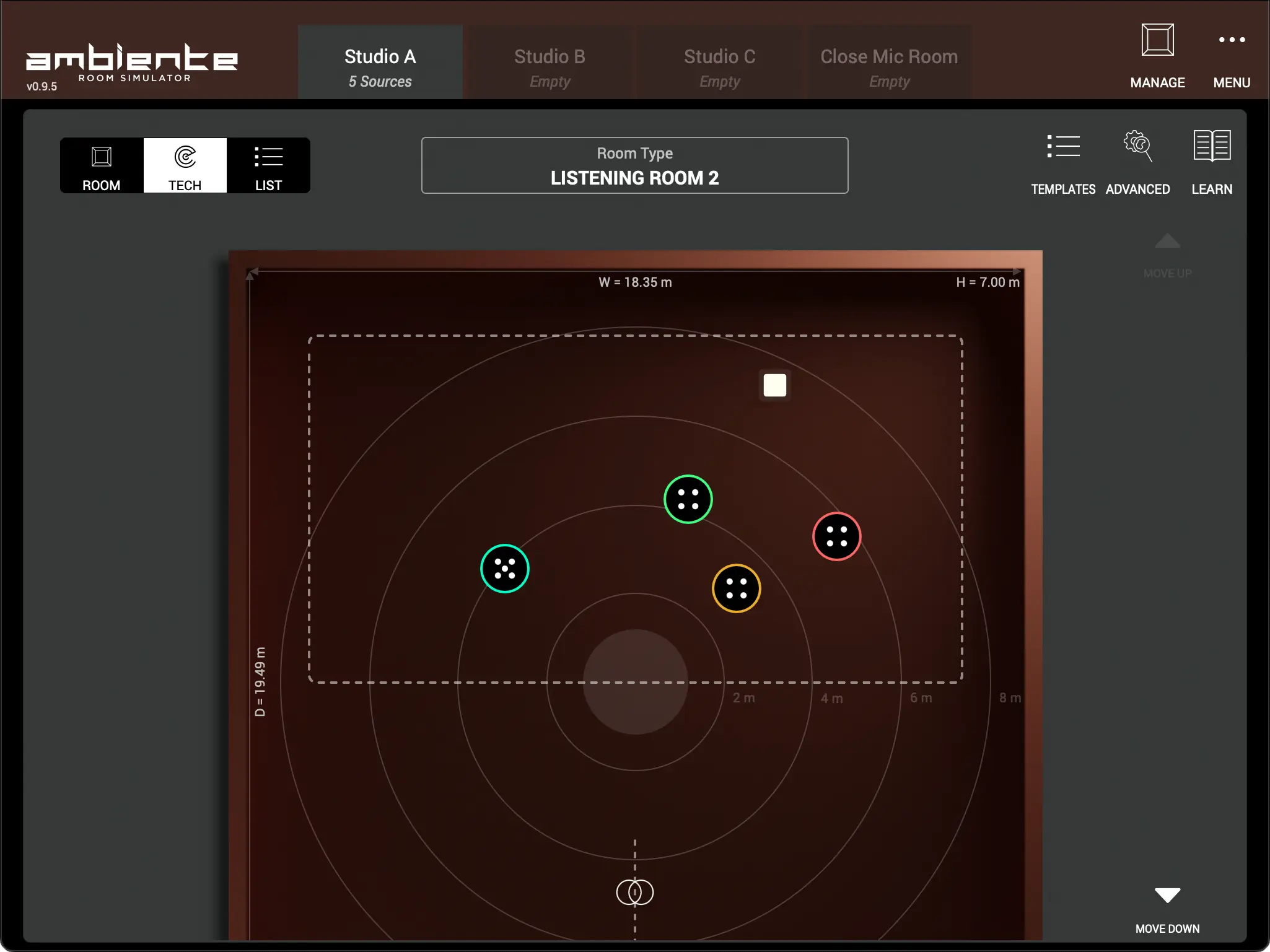This screenshot has height=952, width=1270.
Task: Select the green-ringed sound source
Action: [688, 499]
